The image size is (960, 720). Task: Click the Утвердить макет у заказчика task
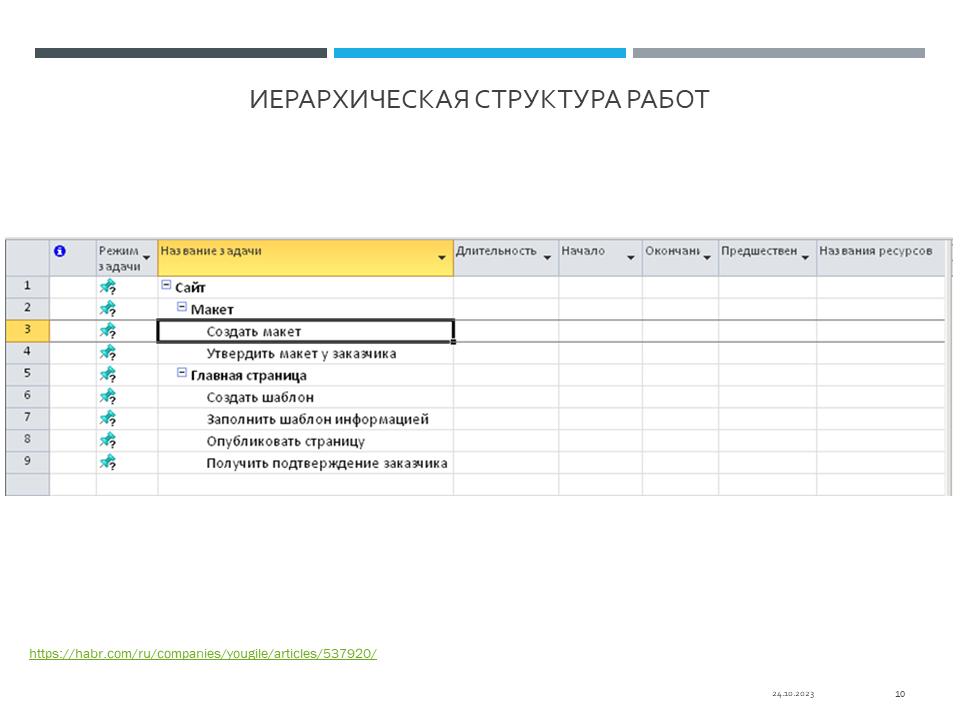[x=301, y=354]
